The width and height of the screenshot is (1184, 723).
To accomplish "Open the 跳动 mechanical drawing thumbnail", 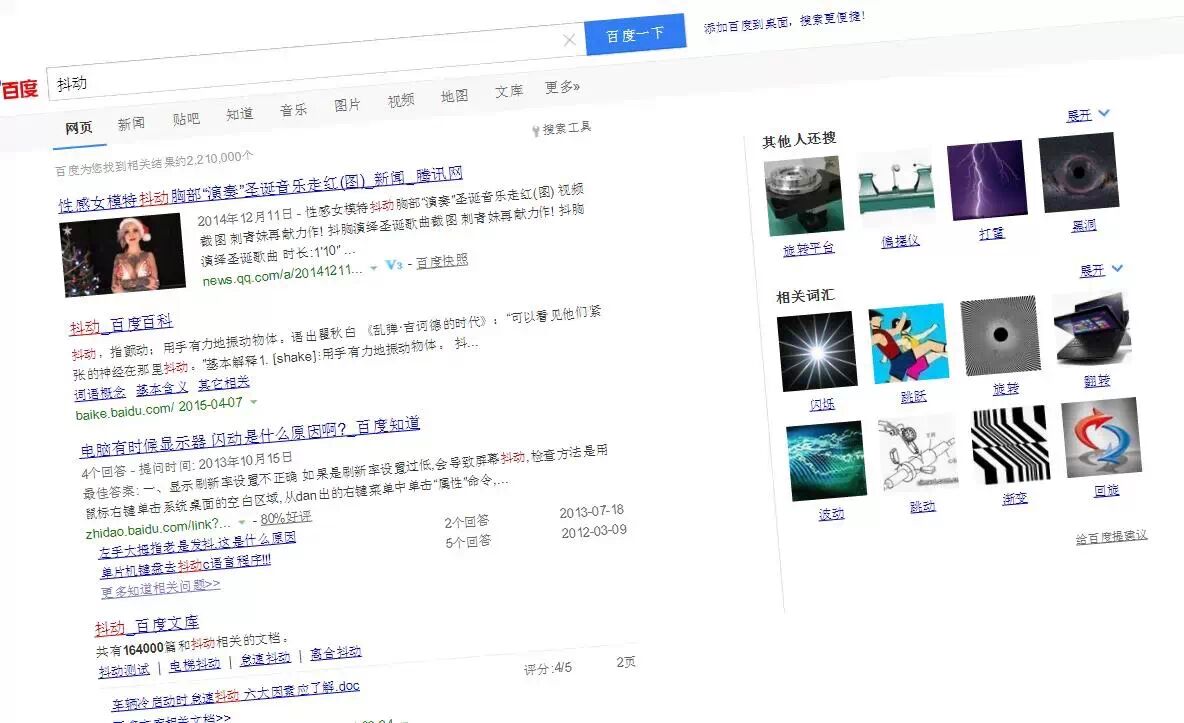I will tap(918, 453).
